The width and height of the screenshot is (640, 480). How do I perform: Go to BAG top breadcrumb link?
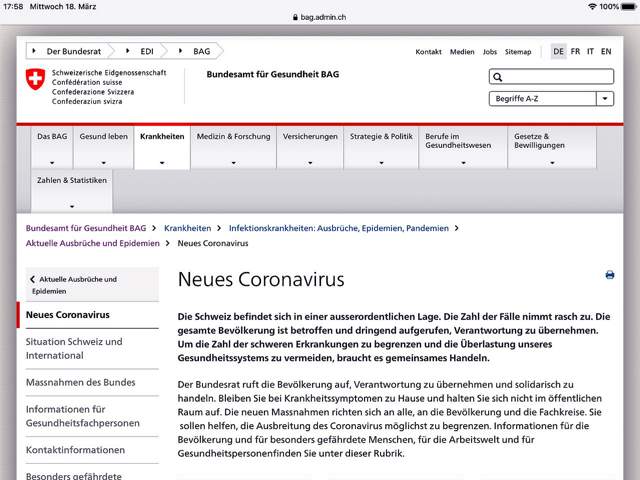(202, 51)
